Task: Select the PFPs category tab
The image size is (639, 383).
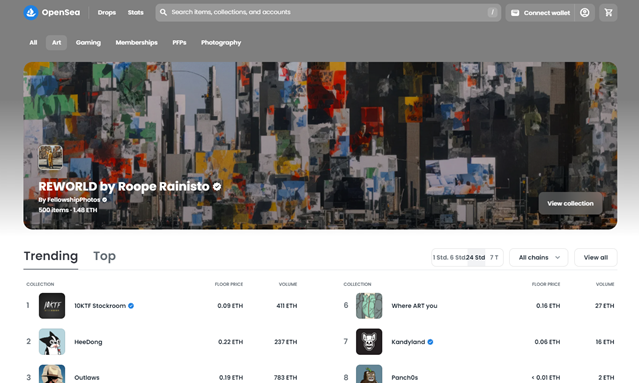Action: click(x=179, y=42)
